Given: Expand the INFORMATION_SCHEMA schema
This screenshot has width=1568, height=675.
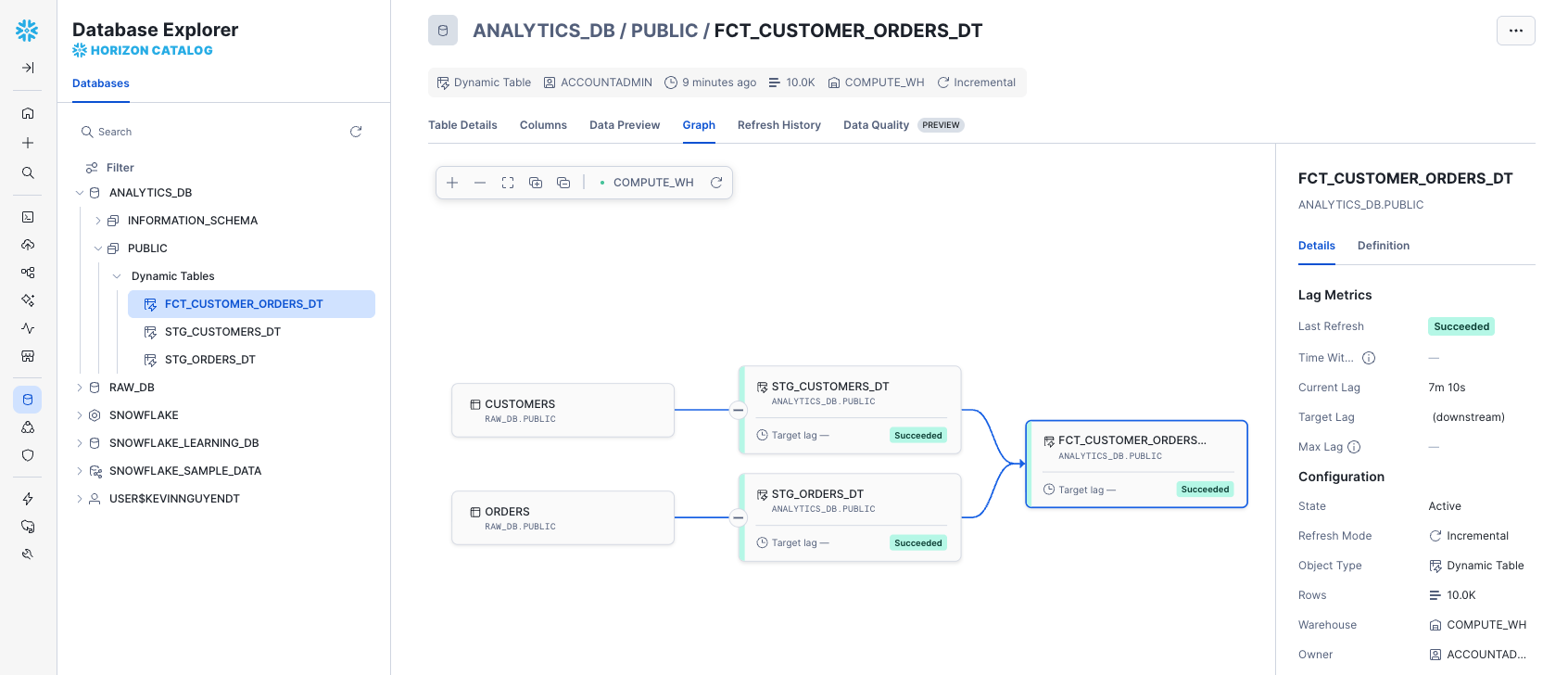Looking at the screenshot, I should [98, 221].
